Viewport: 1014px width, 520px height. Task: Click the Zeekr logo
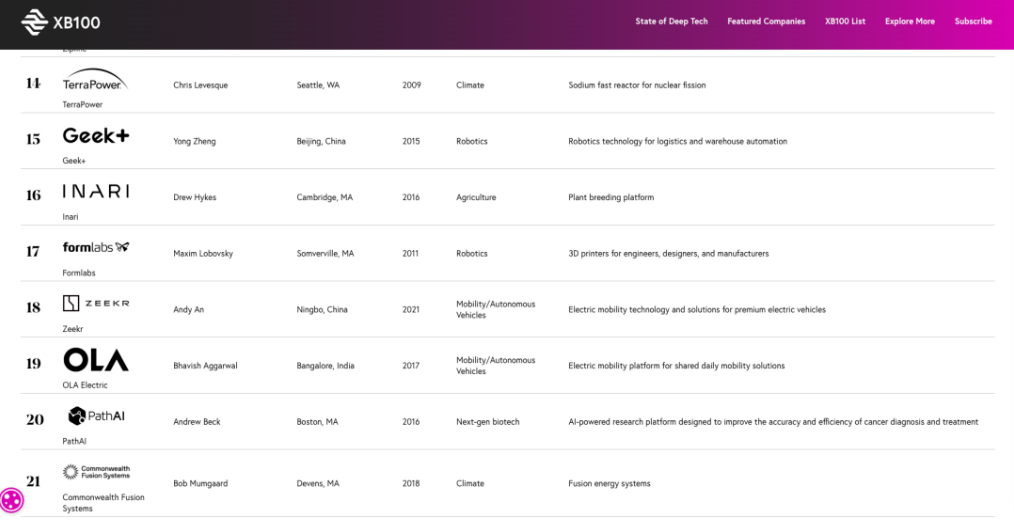coord(96,303)
